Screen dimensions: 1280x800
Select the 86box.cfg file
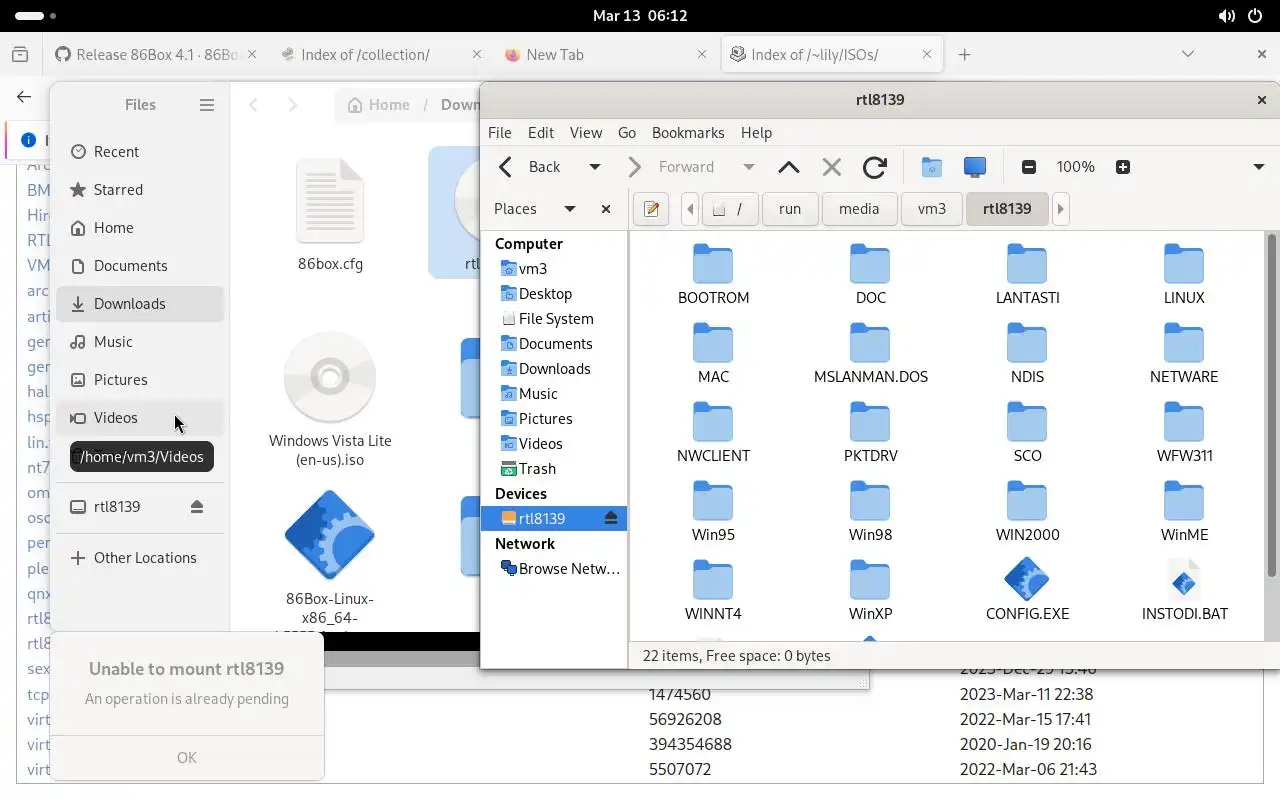pos(330,216)
